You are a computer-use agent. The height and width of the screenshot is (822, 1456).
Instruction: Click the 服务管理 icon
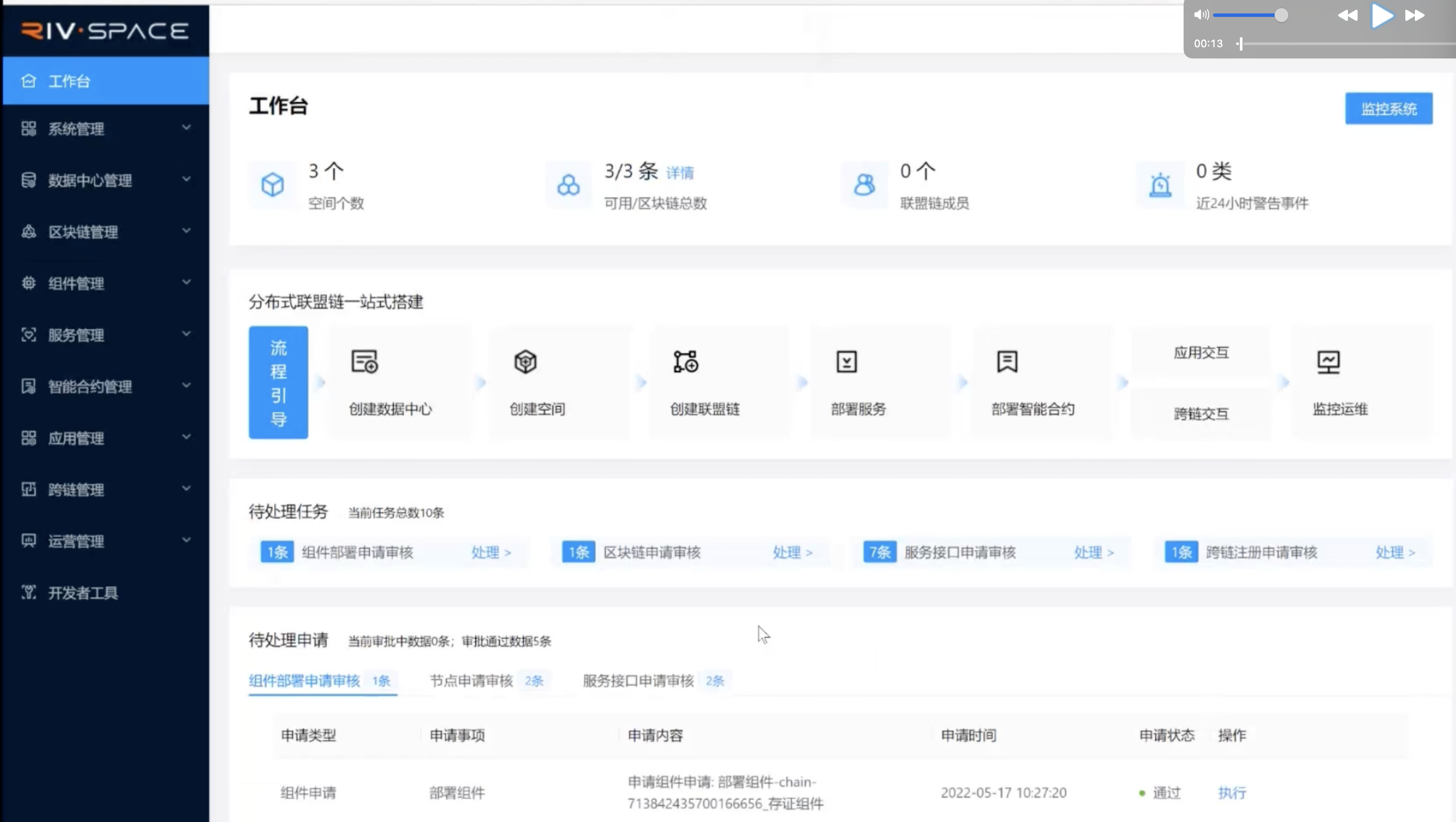pyautogui.click(x=29, y=335)
